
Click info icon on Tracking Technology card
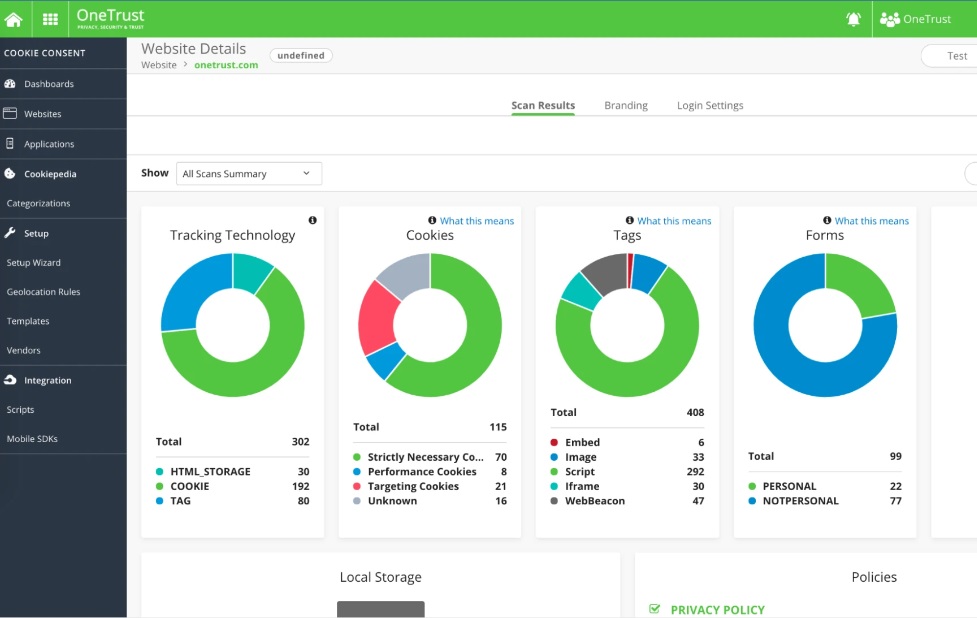(x=313, y=220)
